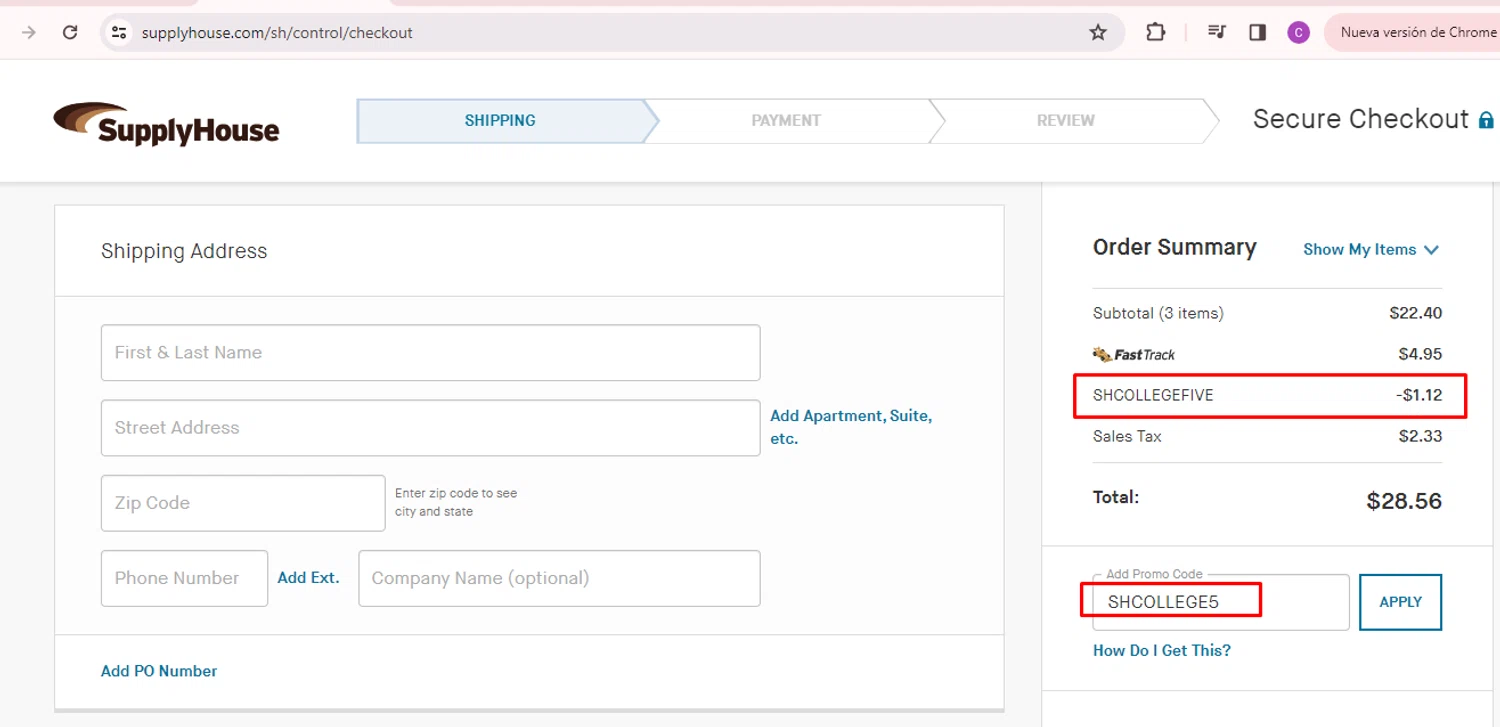Select the Shipping checkout step

pos(500,120)
